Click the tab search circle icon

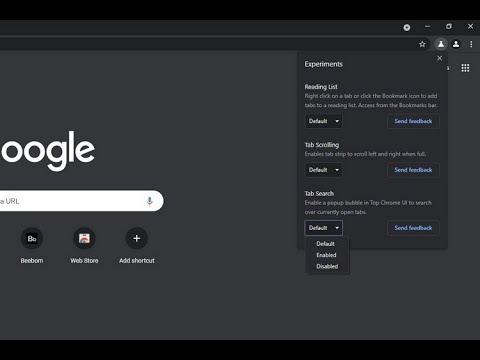click(x=407, y=27)
